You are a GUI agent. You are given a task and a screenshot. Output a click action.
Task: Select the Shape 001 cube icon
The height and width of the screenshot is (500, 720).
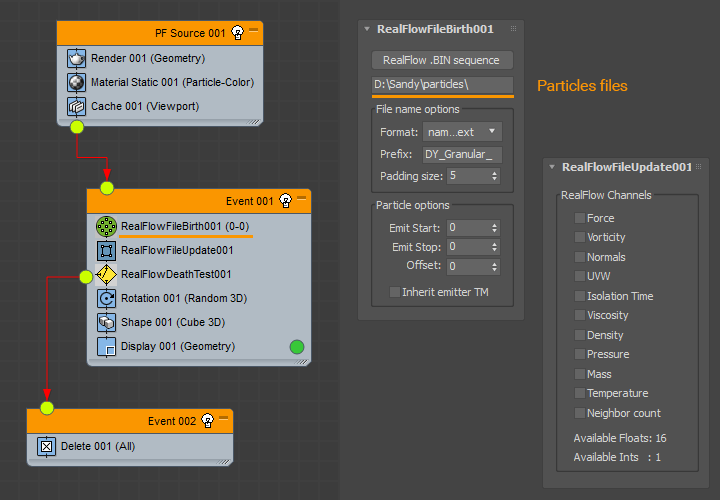click(x=106, y=322)
